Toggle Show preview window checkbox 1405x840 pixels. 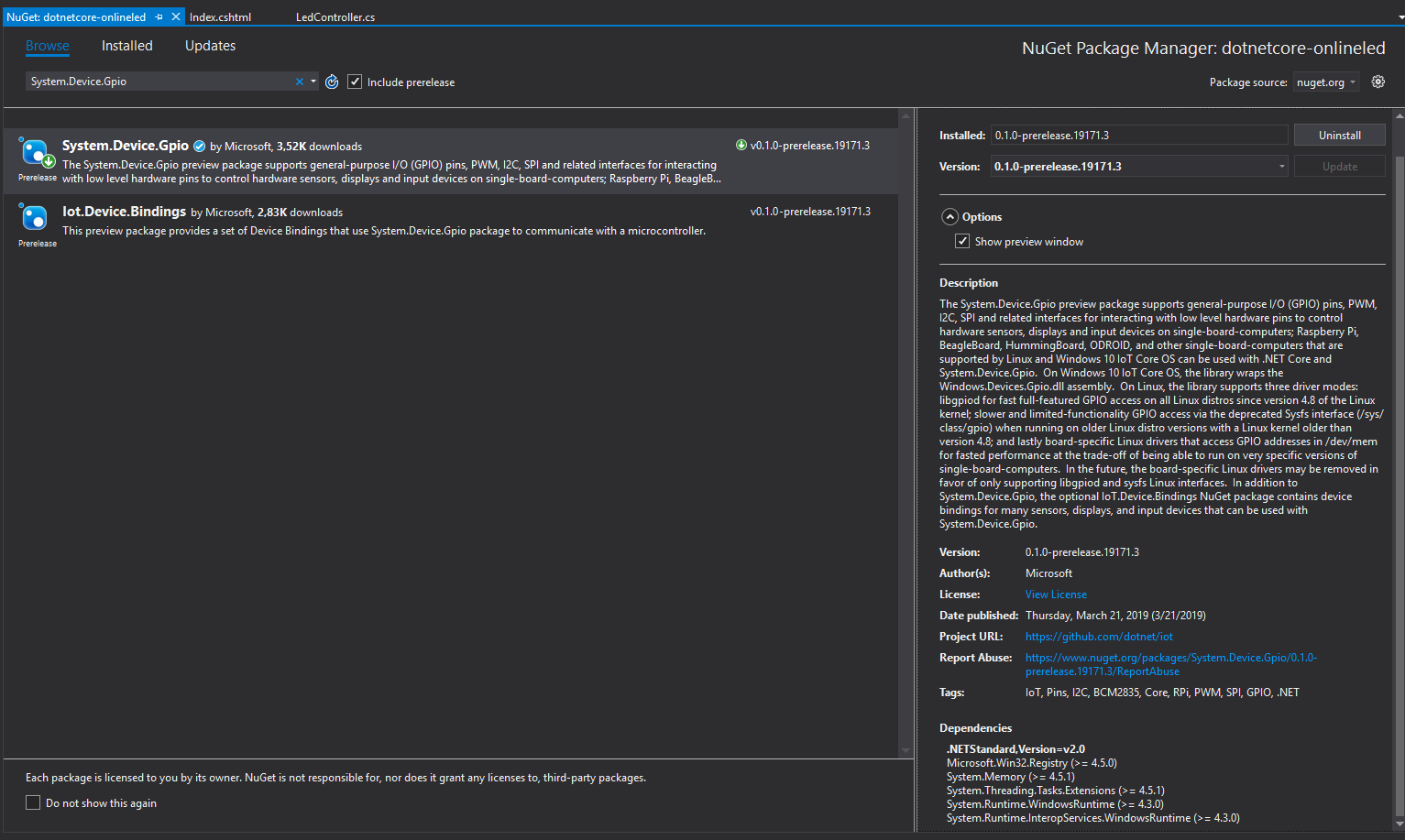(962, 241)
